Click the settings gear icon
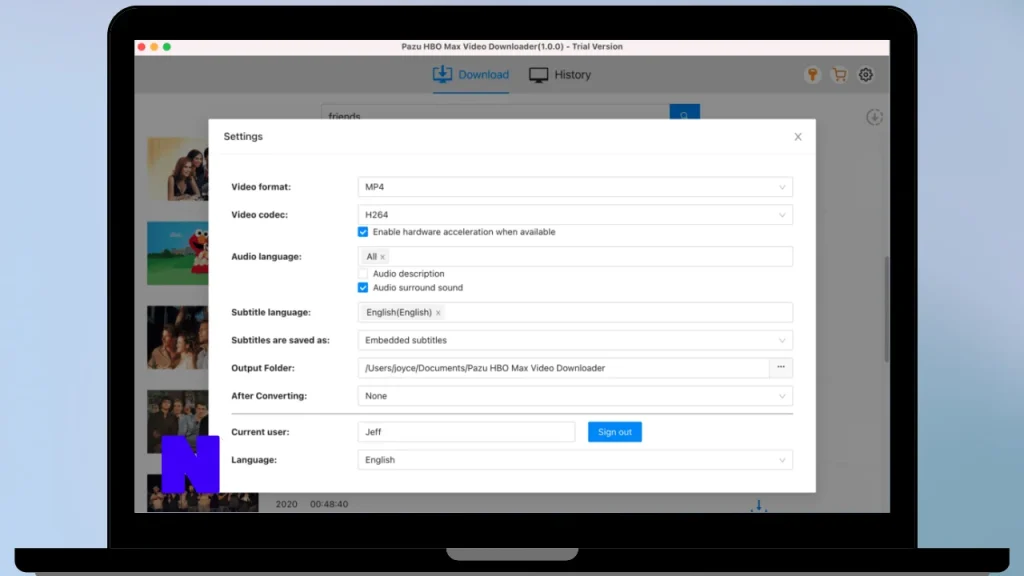This screenshot has width=1024, height=576. coord(865,74)
